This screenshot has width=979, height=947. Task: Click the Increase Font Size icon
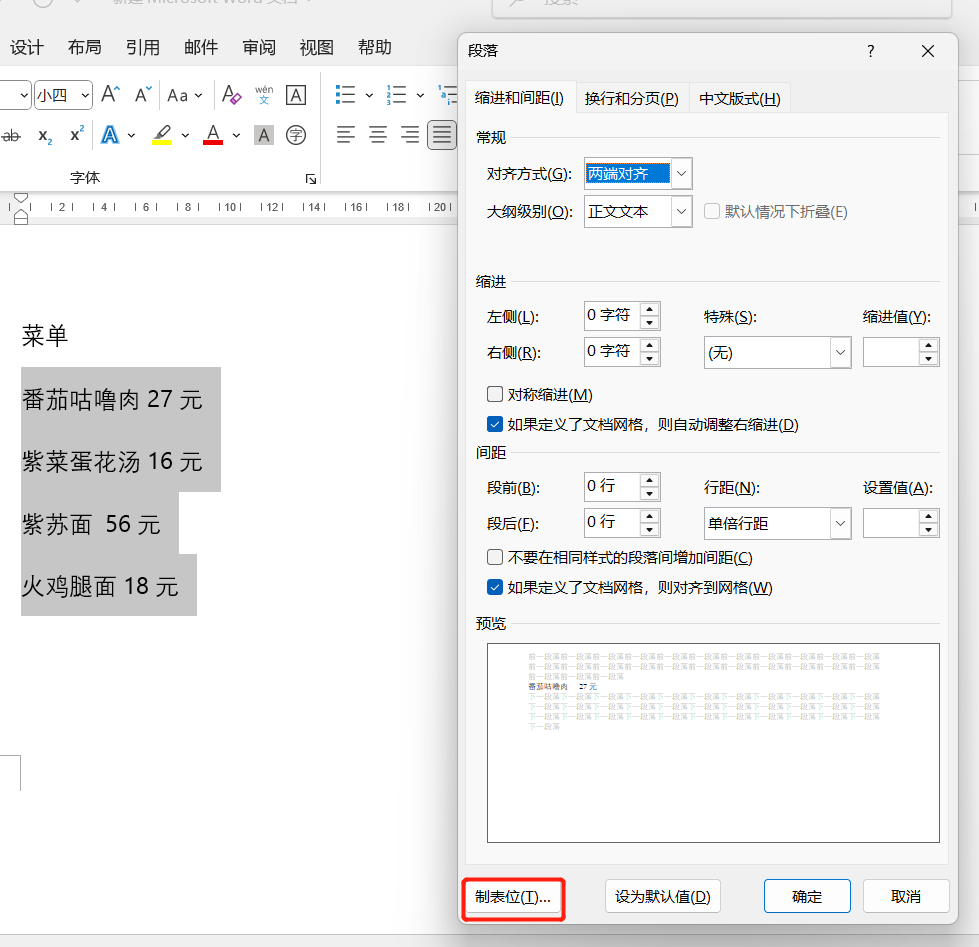(x=111, y=95)
